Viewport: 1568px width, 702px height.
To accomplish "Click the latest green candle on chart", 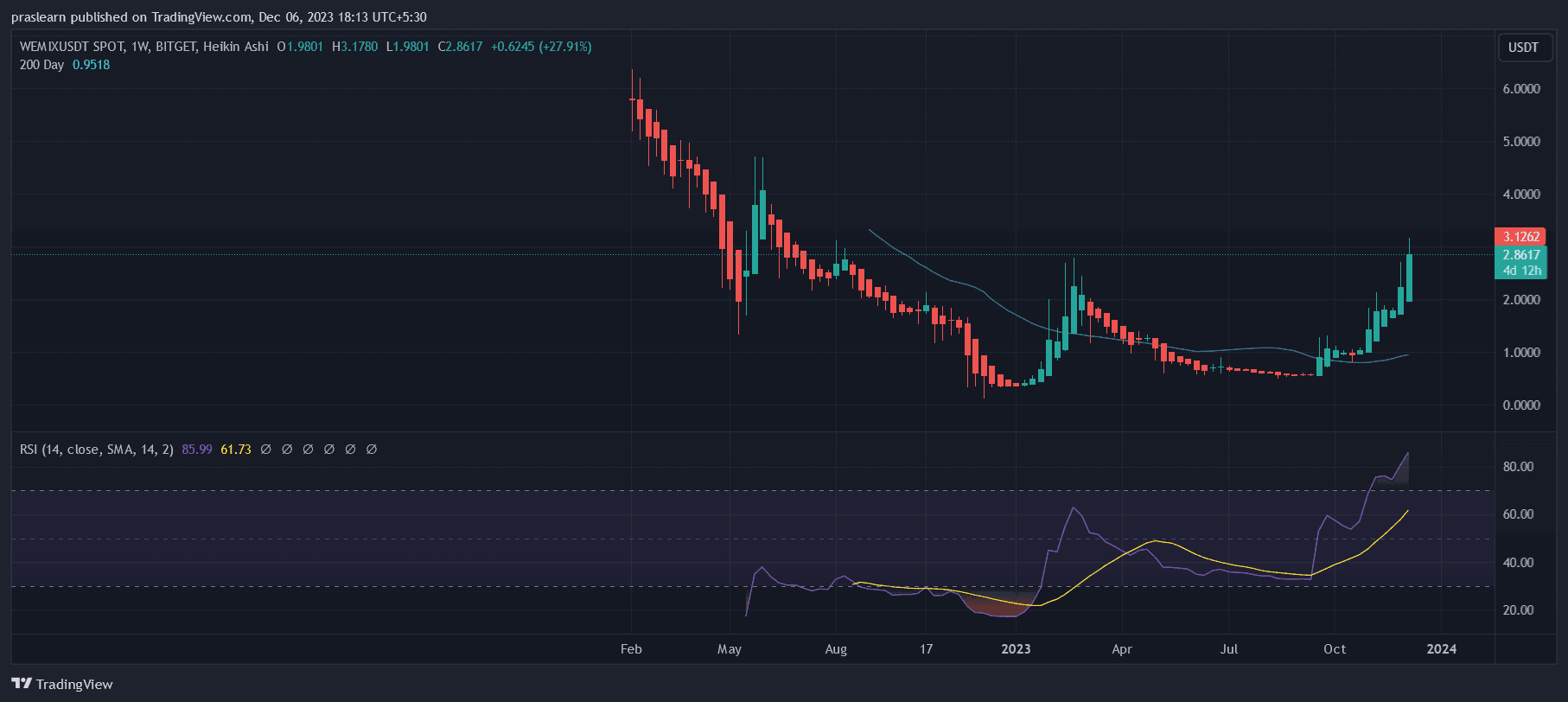I will (x=1409, y=277).
